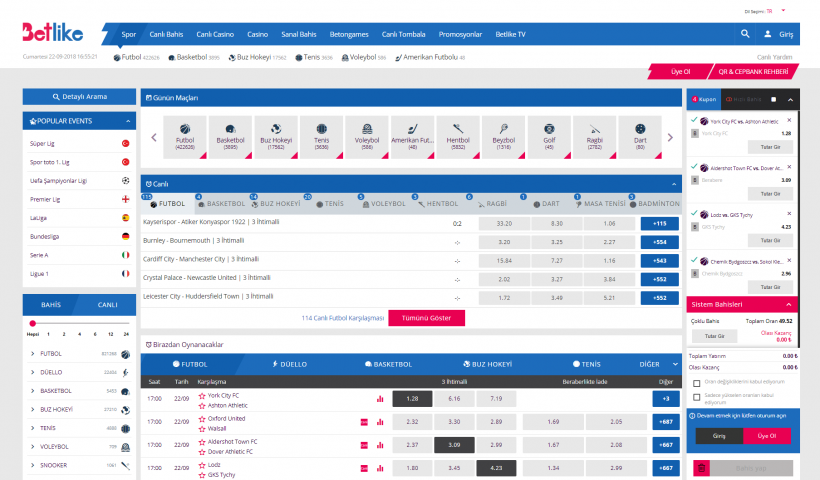820x480 pixels.
Task: Clear coupon with trash icon
Action: tap(701, 468)
